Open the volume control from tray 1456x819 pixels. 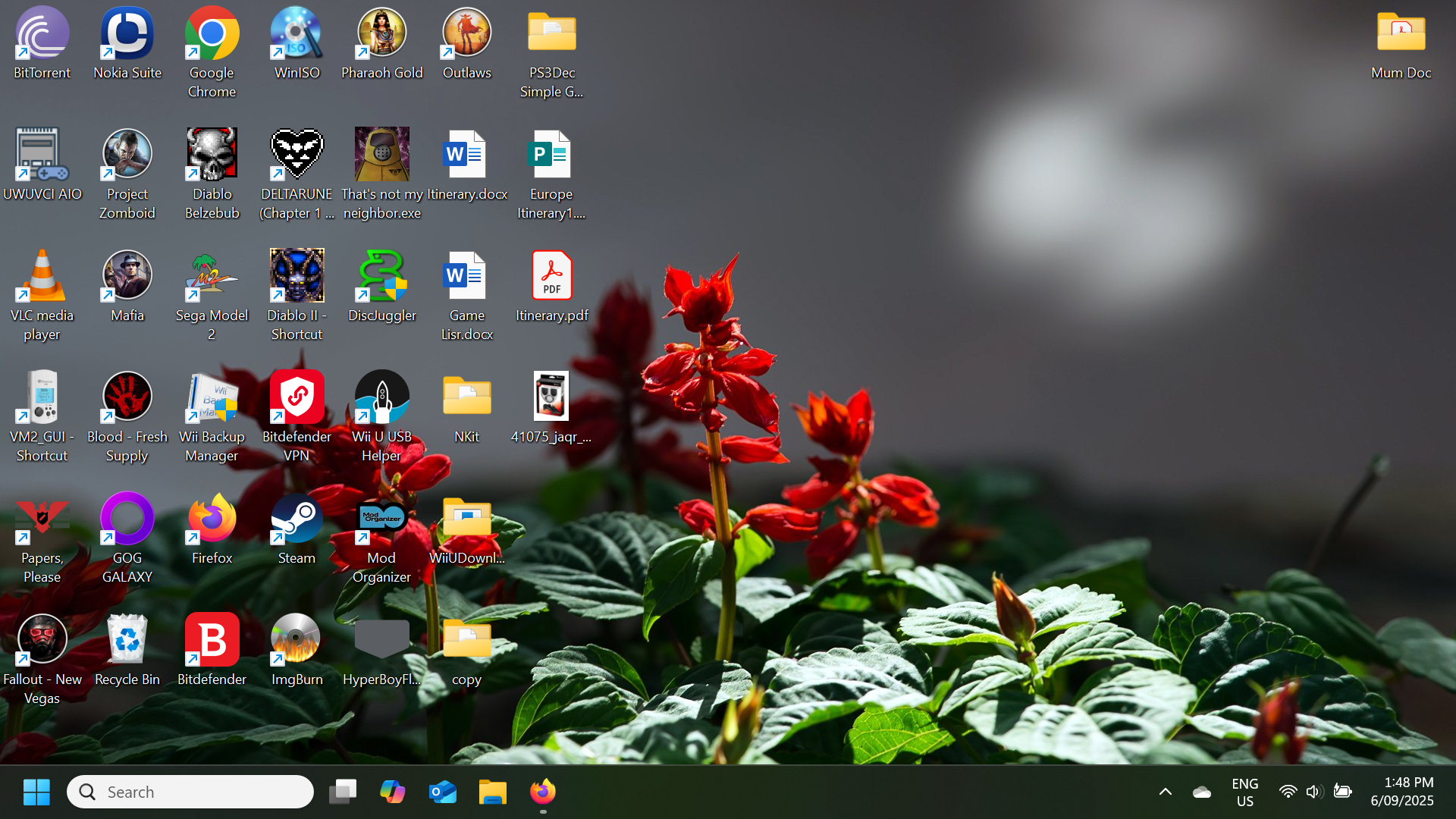(x=1314, y=792)
